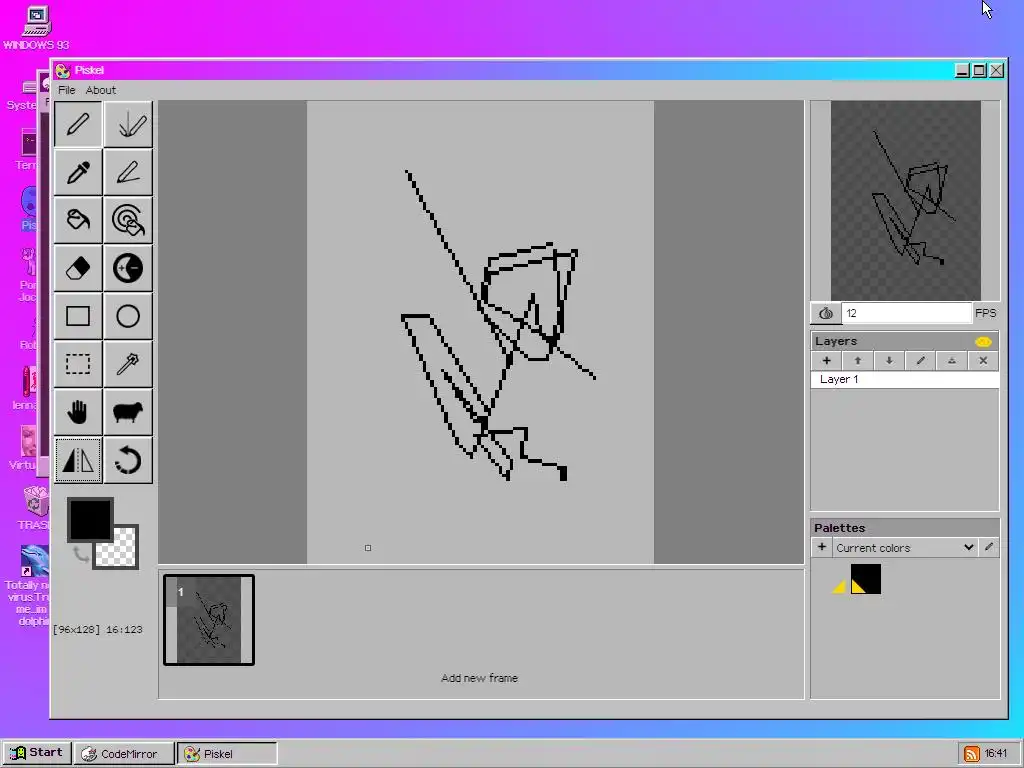
Task: Select black color in the palette
Action: [865, 579]
